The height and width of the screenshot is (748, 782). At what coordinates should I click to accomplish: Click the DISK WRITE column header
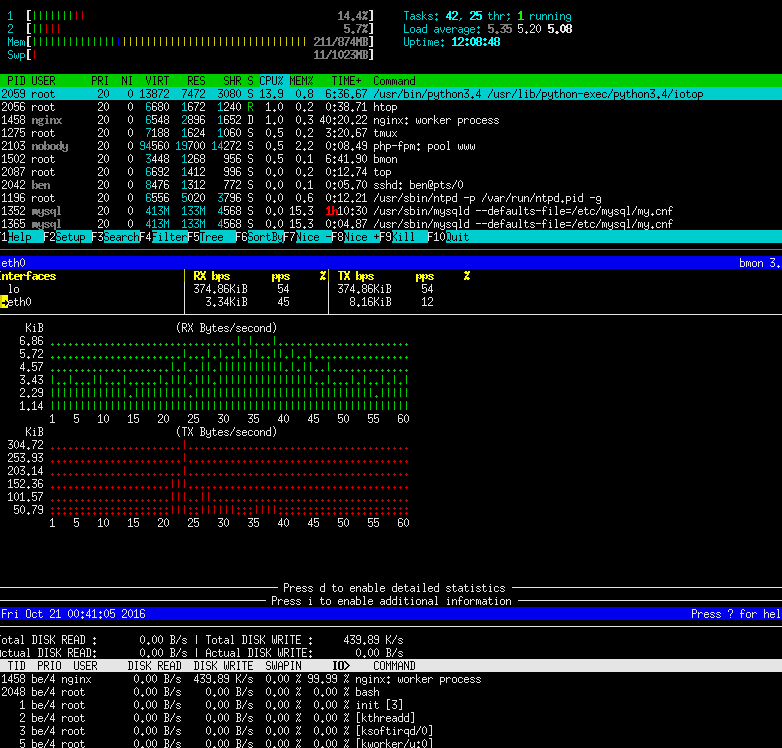[223, 666]
